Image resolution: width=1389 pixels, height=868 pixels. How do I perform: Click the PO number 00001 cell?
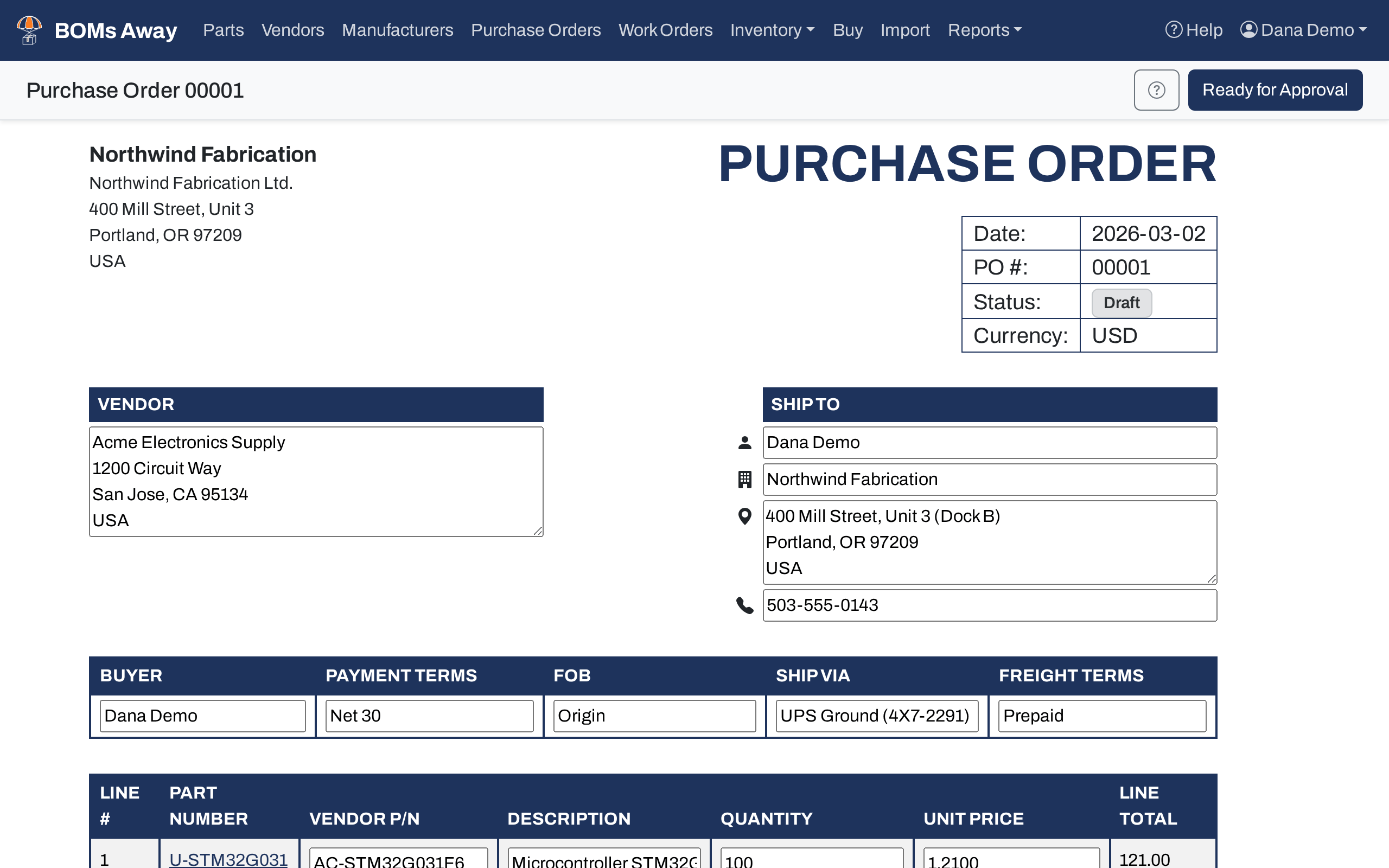(x=1148, y=267)
